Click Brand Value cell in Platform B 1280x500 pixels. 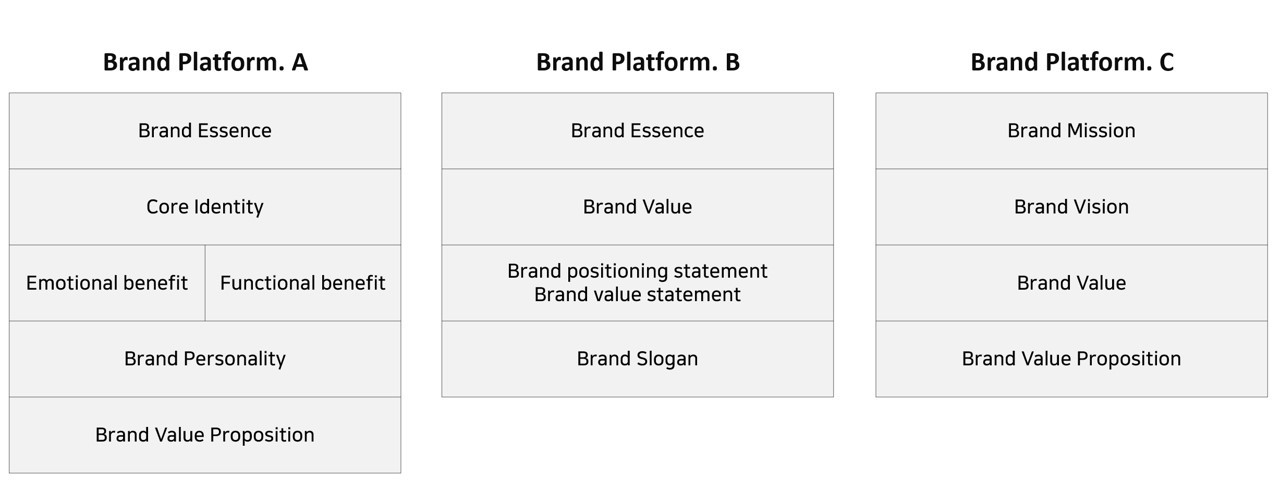pyautogui.click(x=638, y=207)
